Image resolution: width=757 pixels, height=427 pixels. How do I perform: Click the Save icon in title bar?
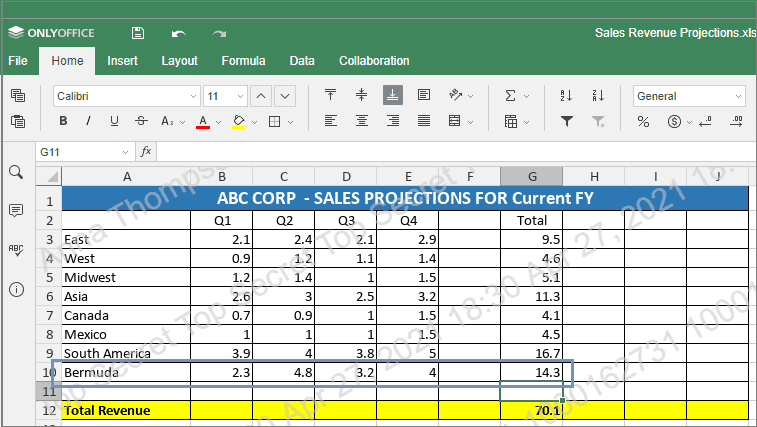pos(138,33)
